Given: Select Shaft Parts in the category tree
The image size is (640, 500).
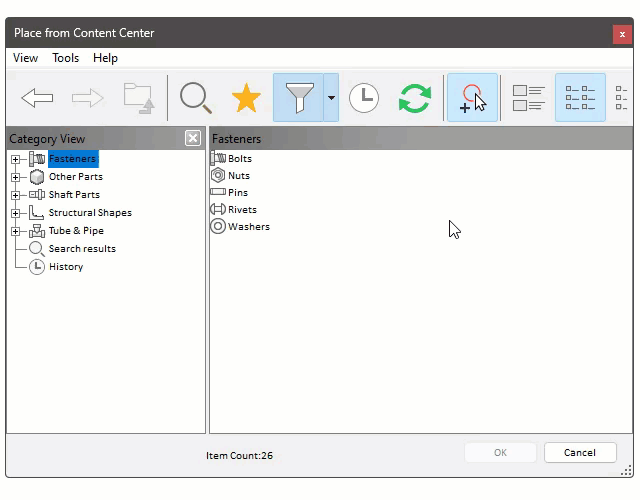Looking at the screenshot, I should [x=74, y=195].
